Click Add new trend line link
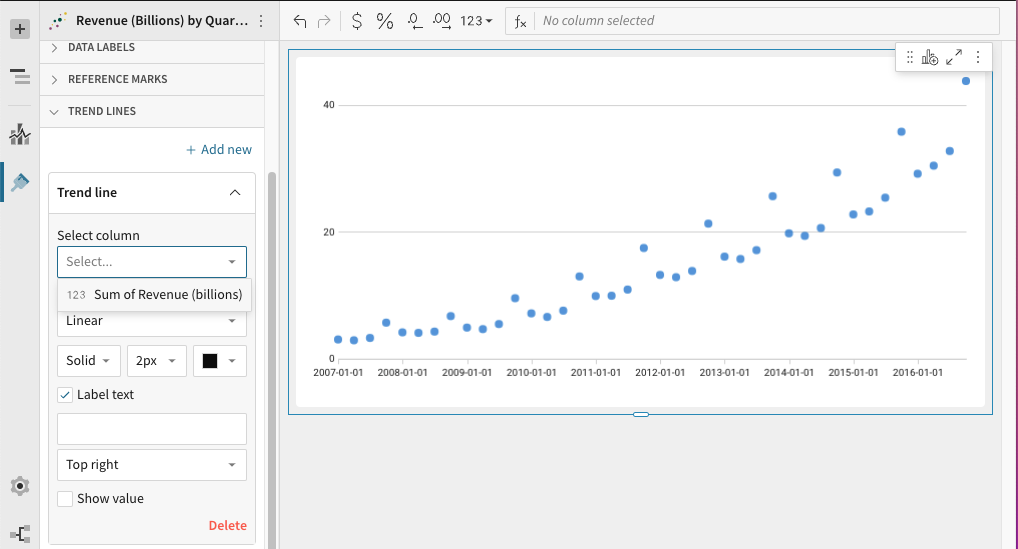 click(x=219, y=150)
